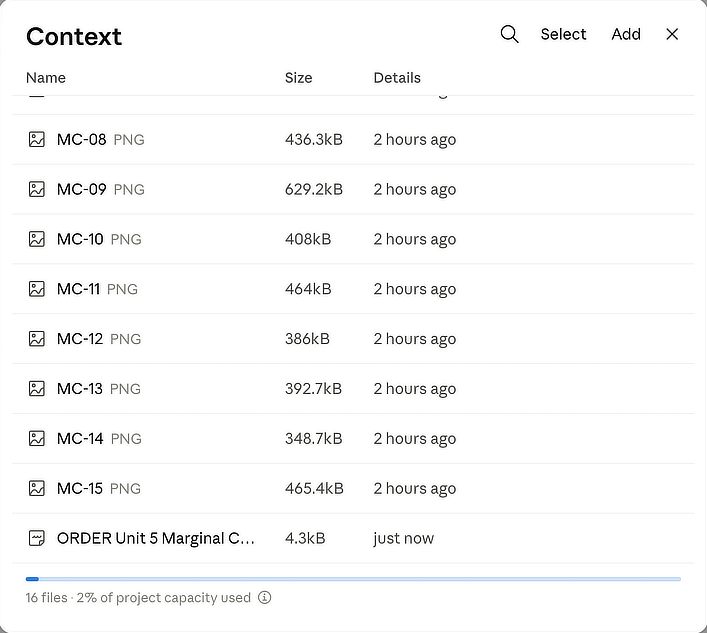Click the capacity info icon

(x=265, y=597)
